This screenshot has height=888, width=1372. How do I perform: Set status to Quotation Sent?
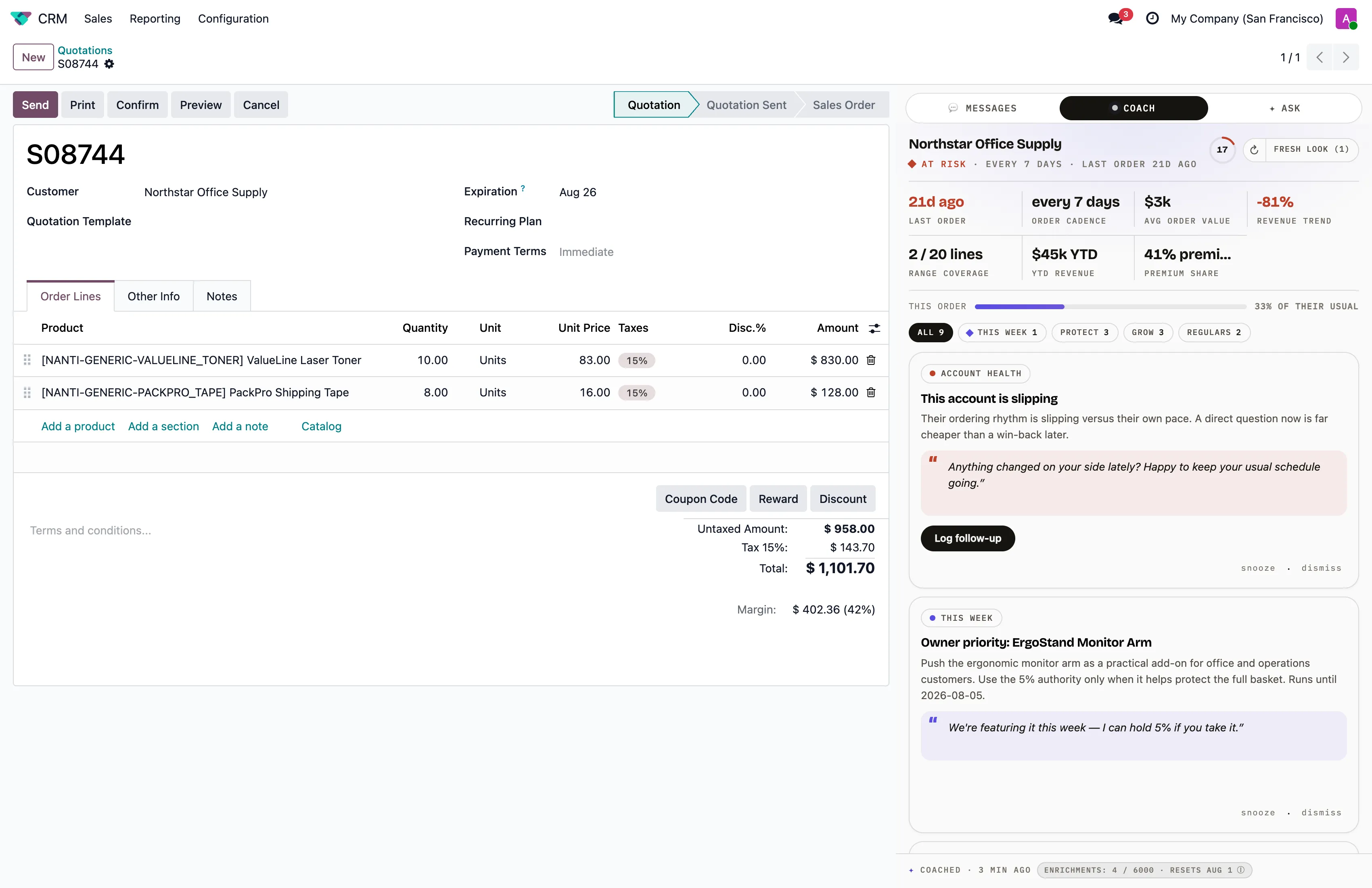[746, 105]
